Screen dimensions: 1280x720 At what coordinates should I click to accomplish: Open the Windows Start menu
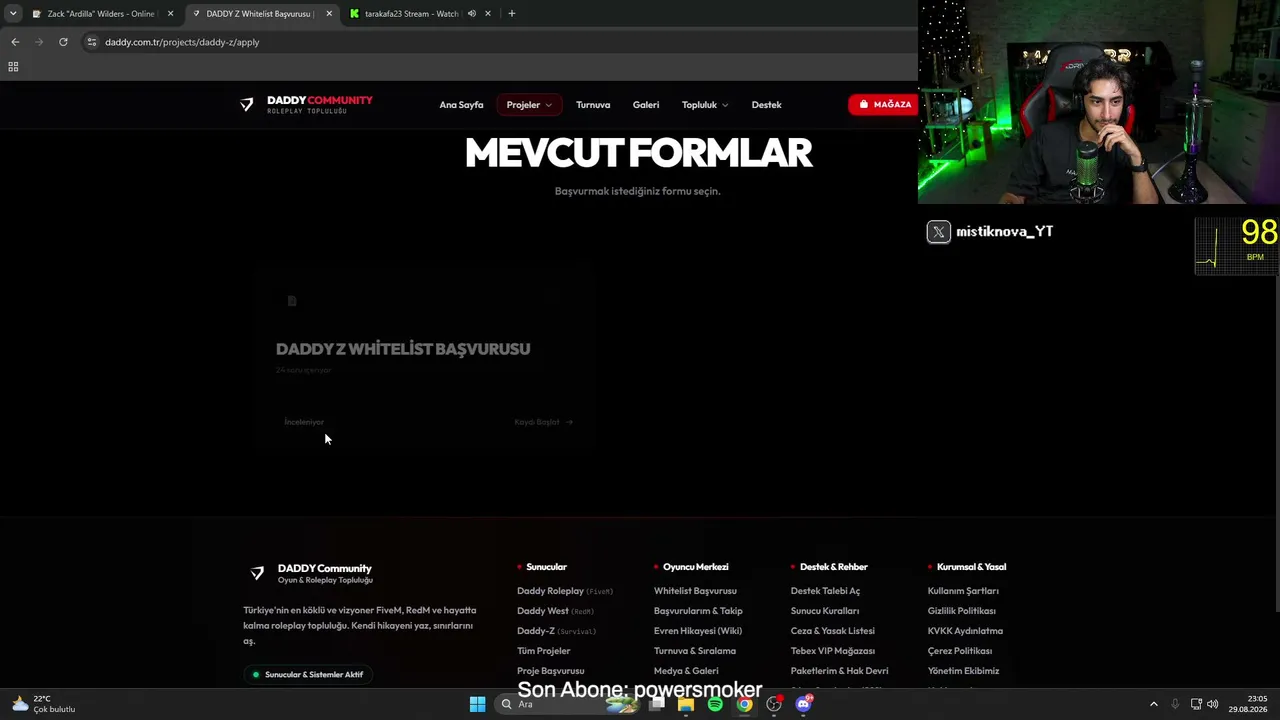pos(477,704)
